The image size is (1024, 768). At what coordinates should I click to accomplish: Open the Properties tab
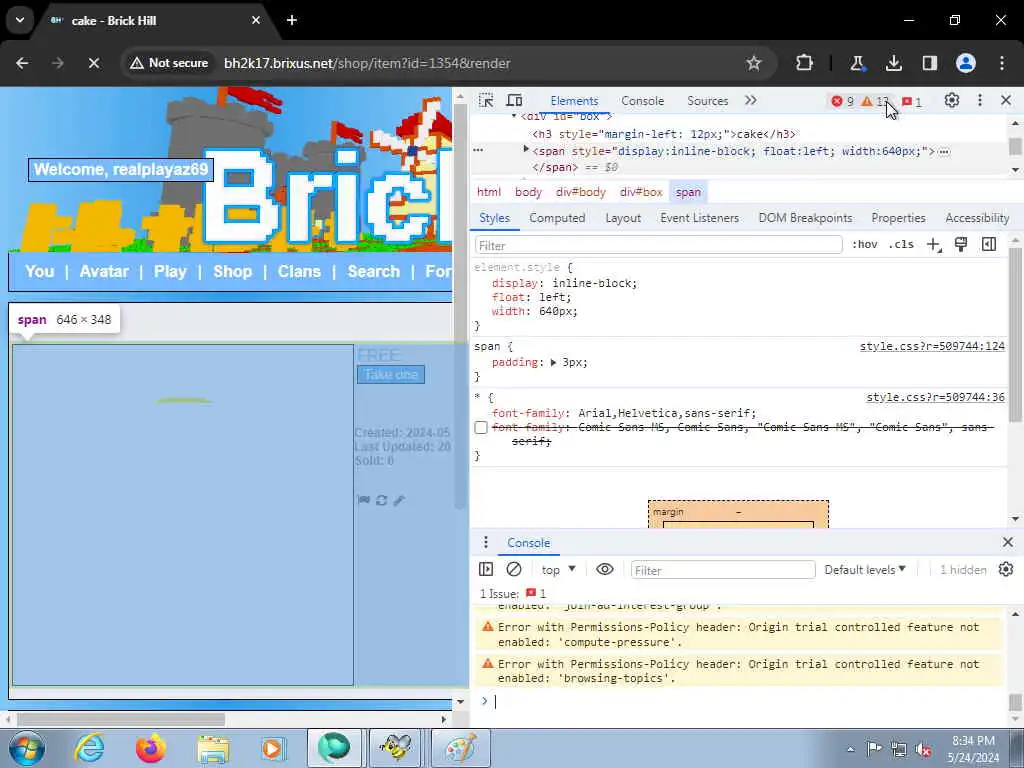tap(898, 218)
